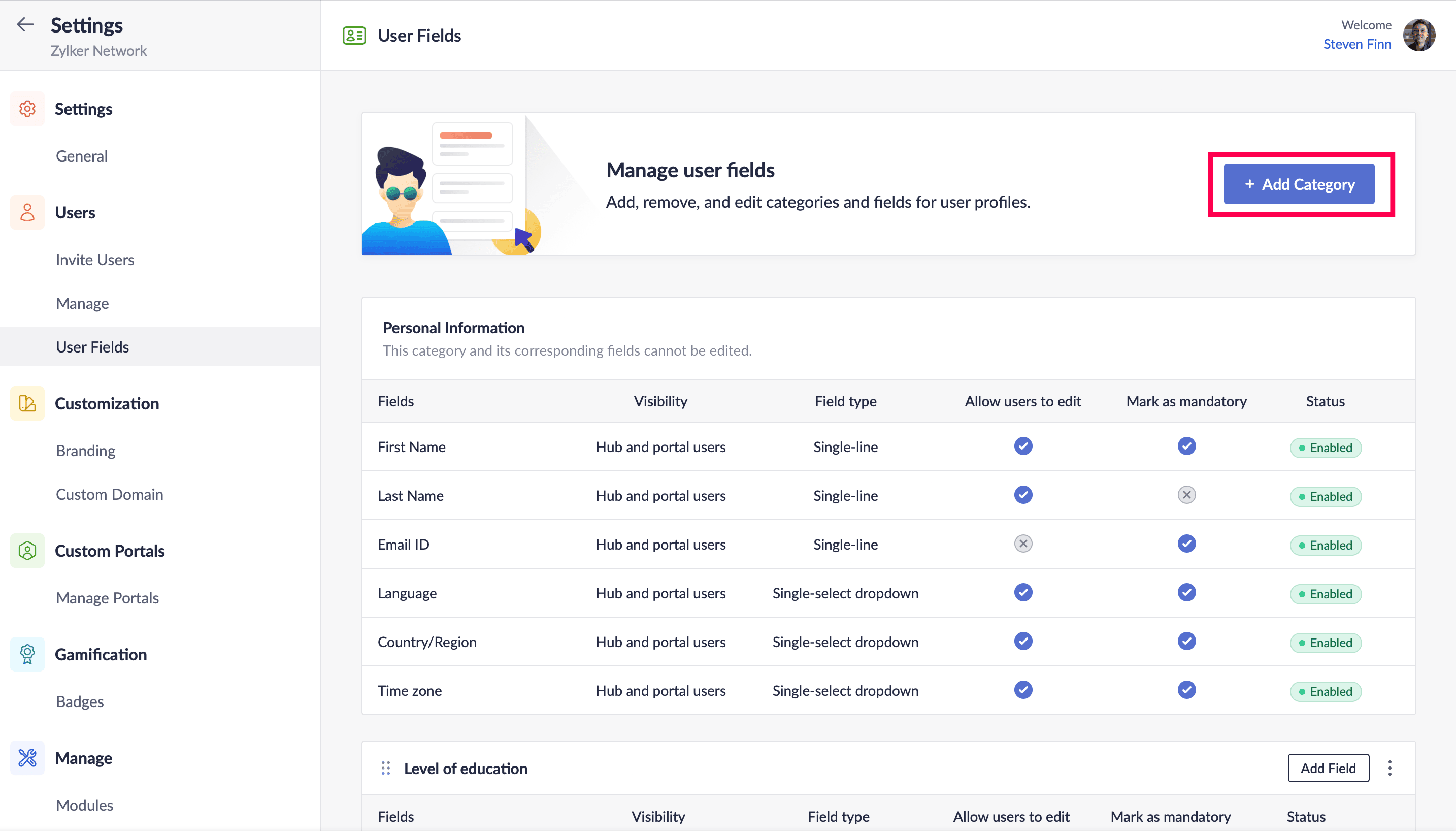Click the Settings gear icon in sidebar

[x=27, y=108]
